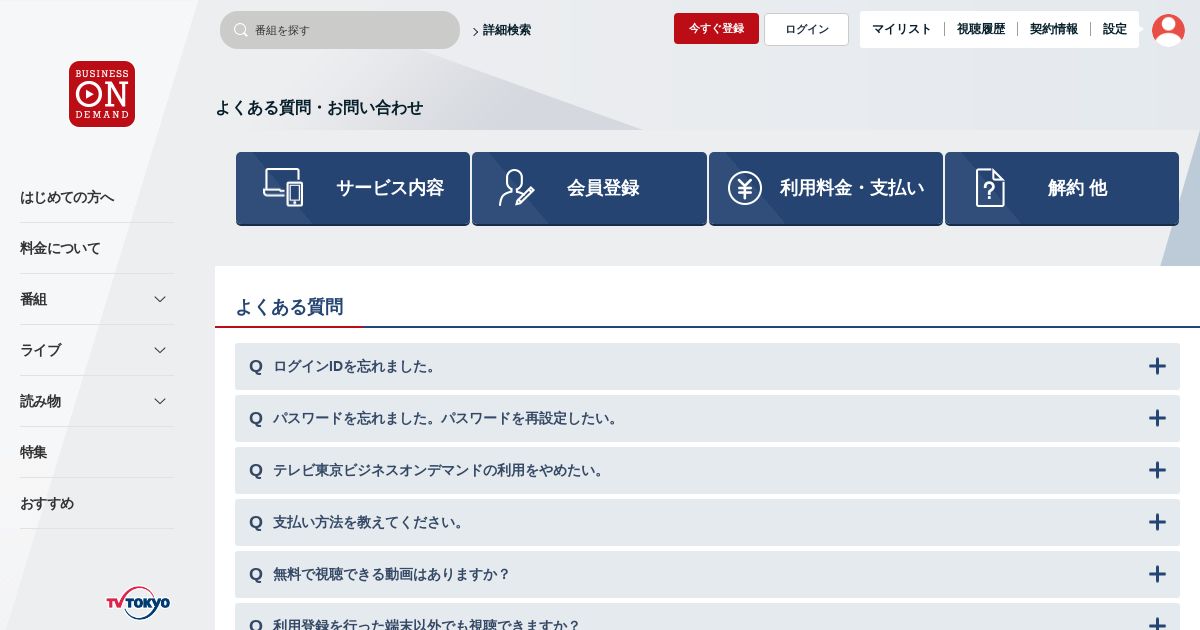Image resolution: width=1200 pixels, height=630 pixels.
Task: Click the ログイン button
Action: [806, 29]
